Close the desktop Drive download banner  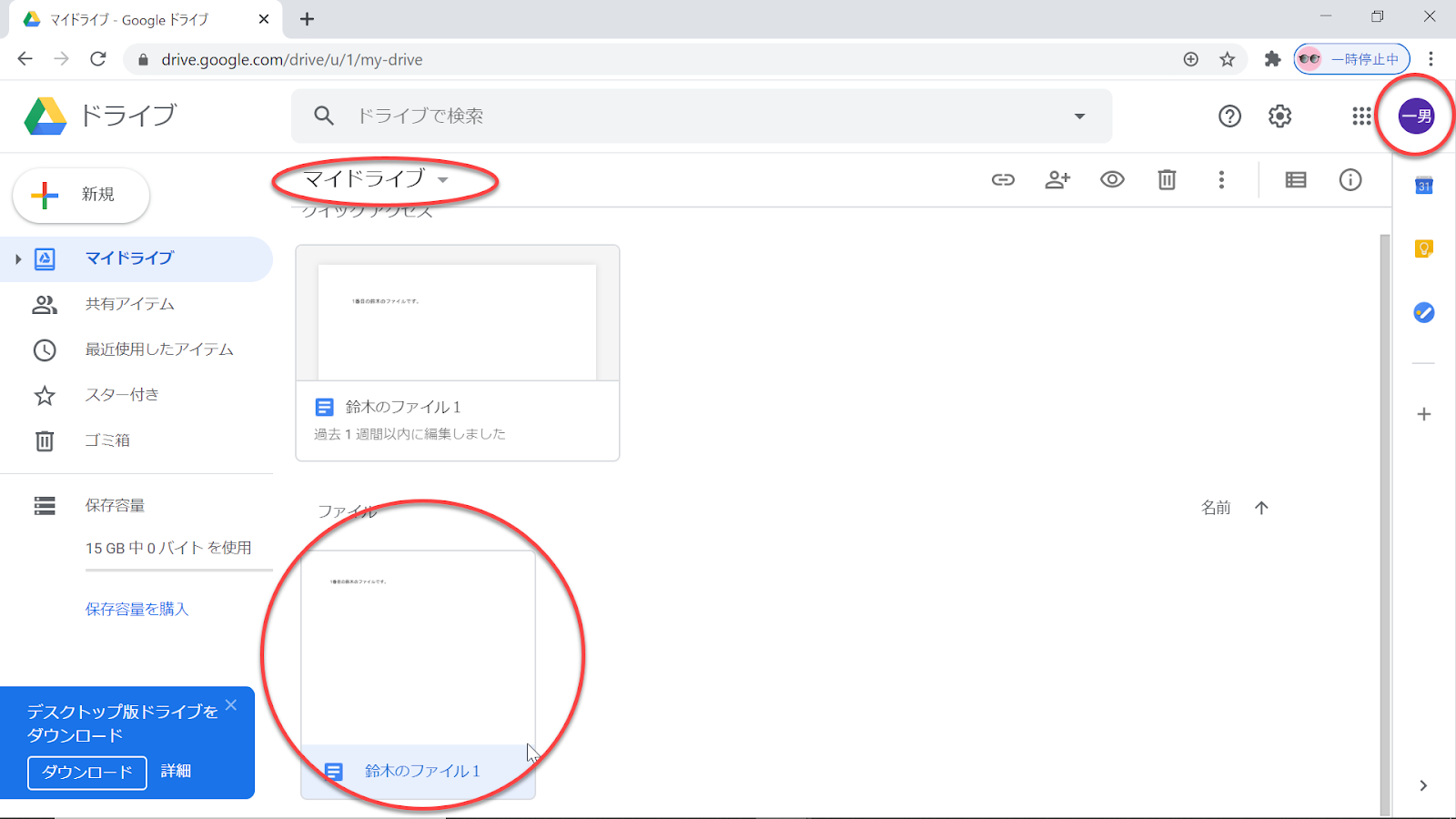tap(231, 705)
